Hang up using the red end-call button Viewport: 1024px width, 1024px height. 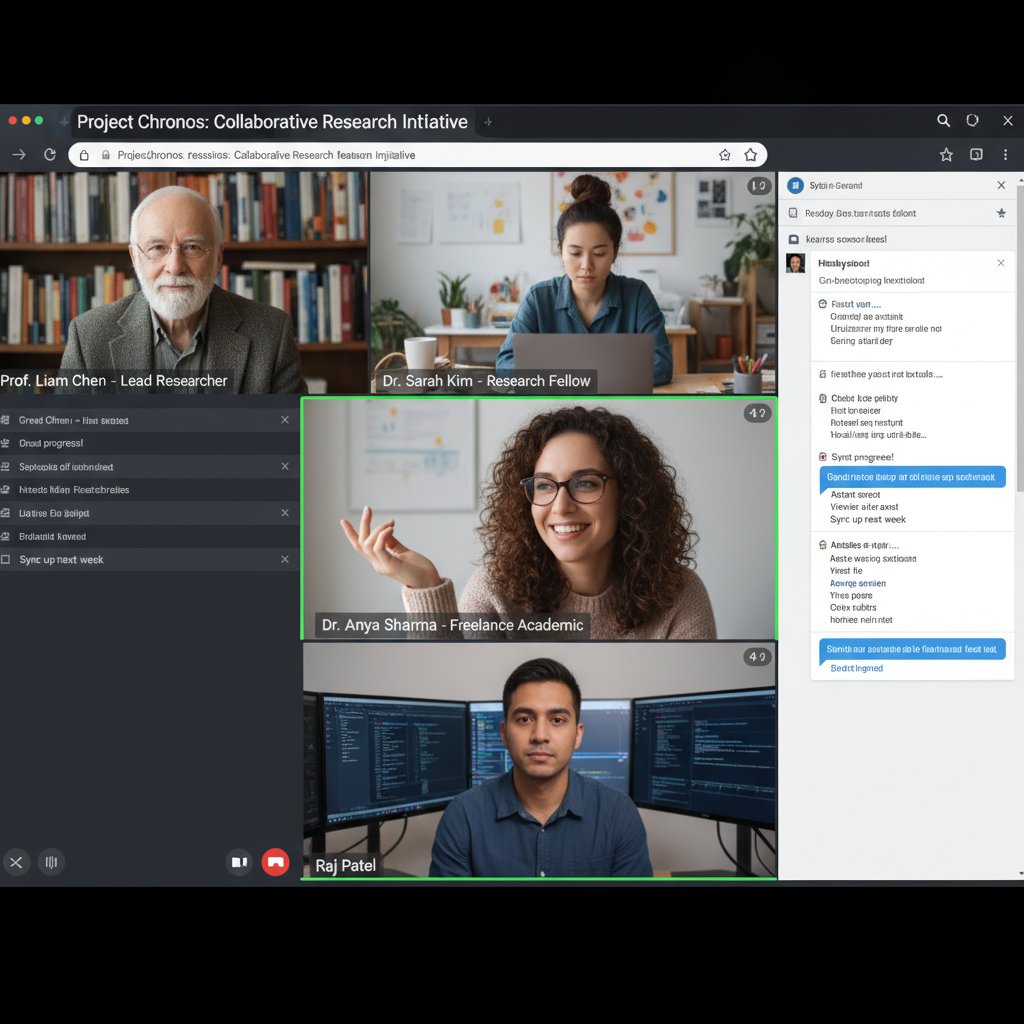(x=275, y=862)
